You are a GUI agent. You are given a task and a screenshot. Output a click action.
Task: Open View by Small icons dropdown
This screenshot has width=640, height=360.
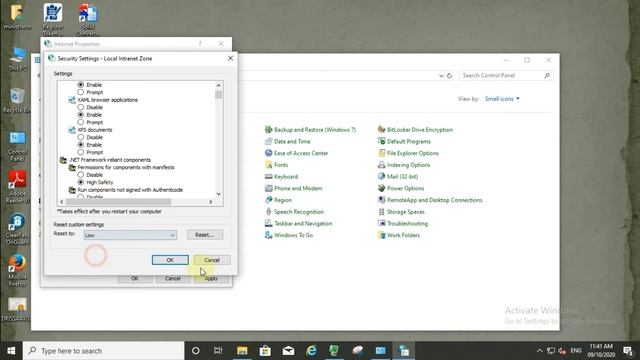[x=502, y=99]
